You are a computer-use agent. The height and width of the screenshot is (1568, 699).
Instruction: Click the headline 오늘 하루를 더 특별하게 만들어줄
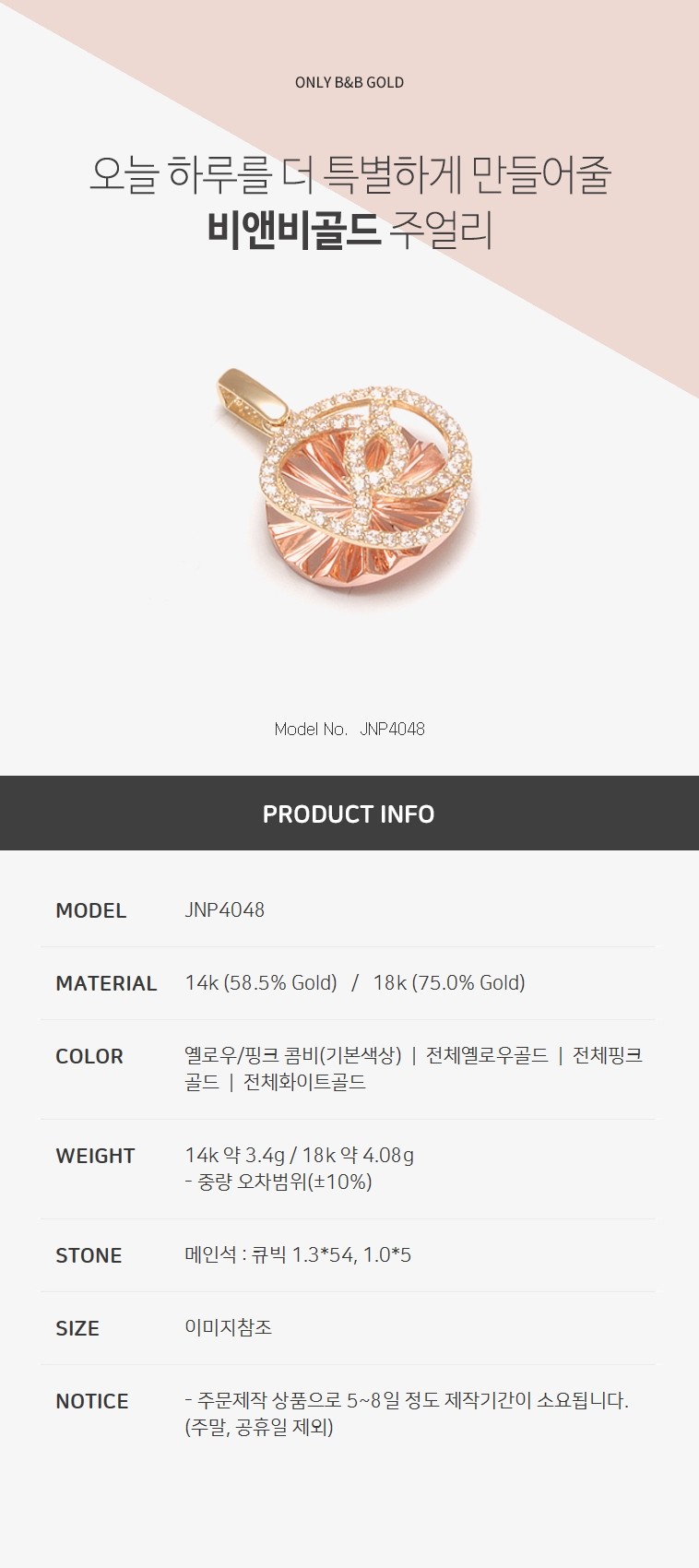[x=349, y=173]
